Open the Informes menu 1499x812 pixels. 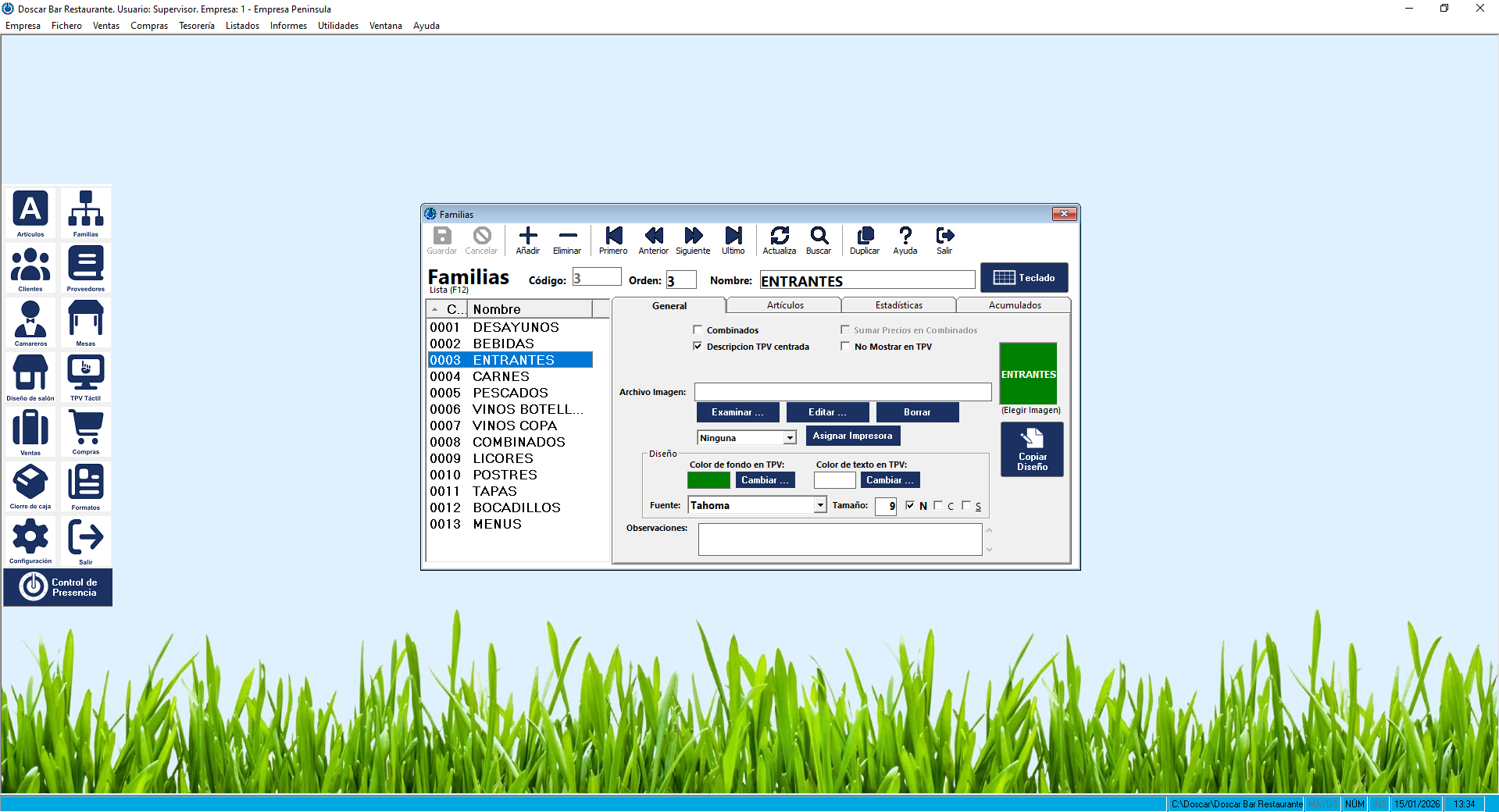[x=288, y=26]
